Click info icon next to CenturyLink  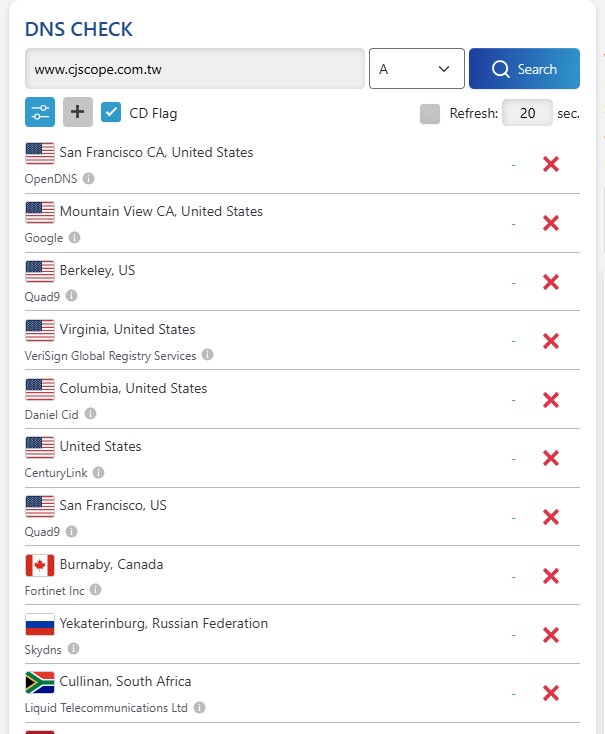point(98,472)
